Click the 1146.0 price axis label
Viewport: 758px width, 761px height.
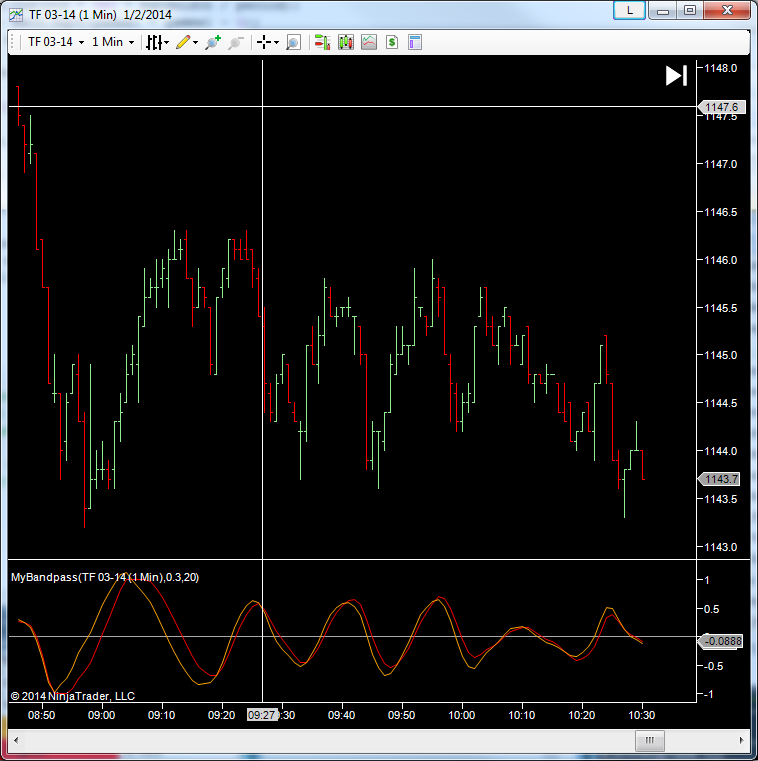[x=720, y=260]
